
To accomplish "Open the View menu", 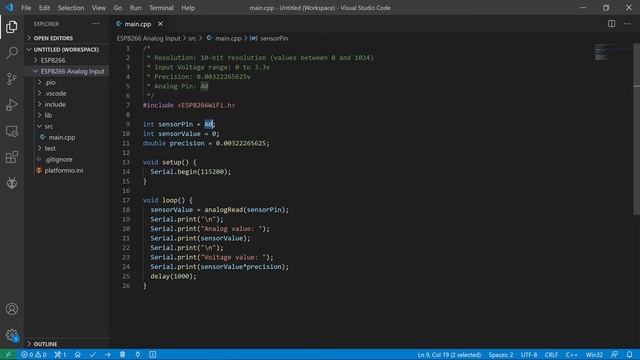I will click(x=98, y=8).
